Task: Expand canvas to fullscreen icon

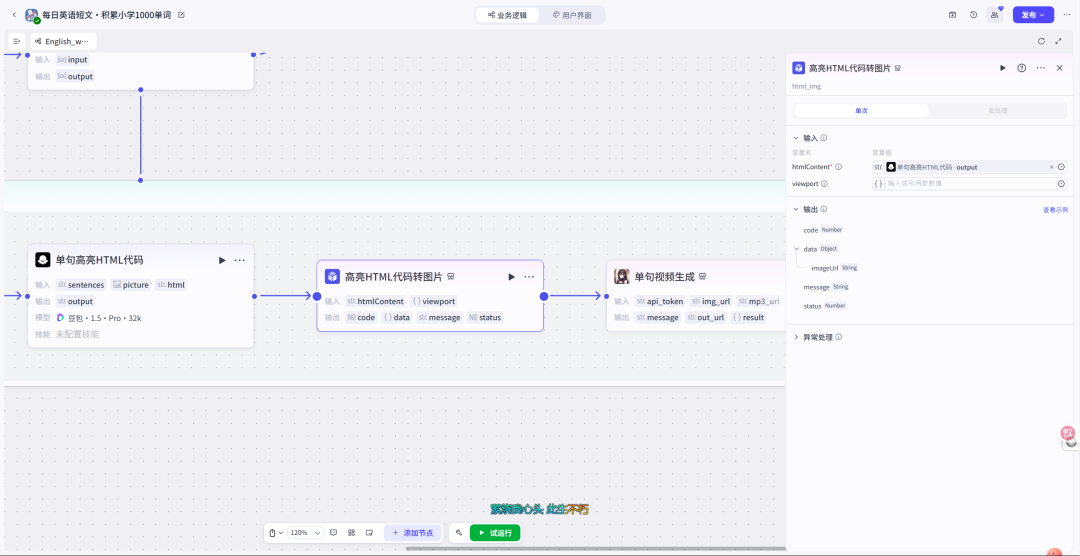Action: coord(1059,41)
